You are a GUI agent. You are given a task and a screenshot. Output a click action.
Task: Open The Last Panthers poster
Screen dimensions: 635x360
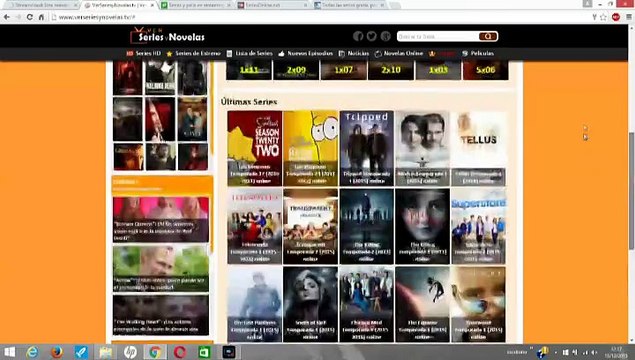coord(255,304)
